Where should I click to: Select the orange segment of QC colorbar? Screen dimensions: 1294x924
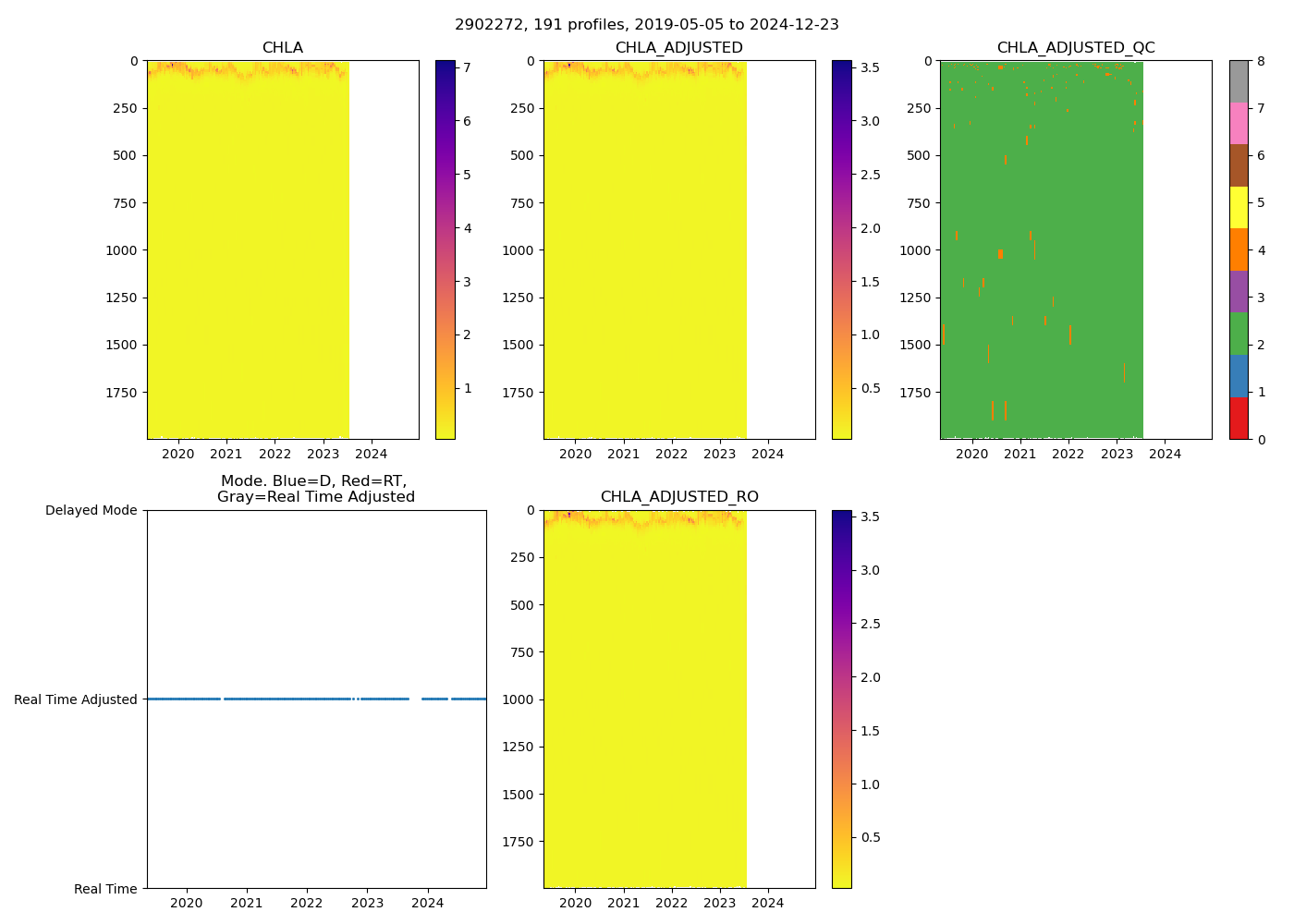point(1239,249)
